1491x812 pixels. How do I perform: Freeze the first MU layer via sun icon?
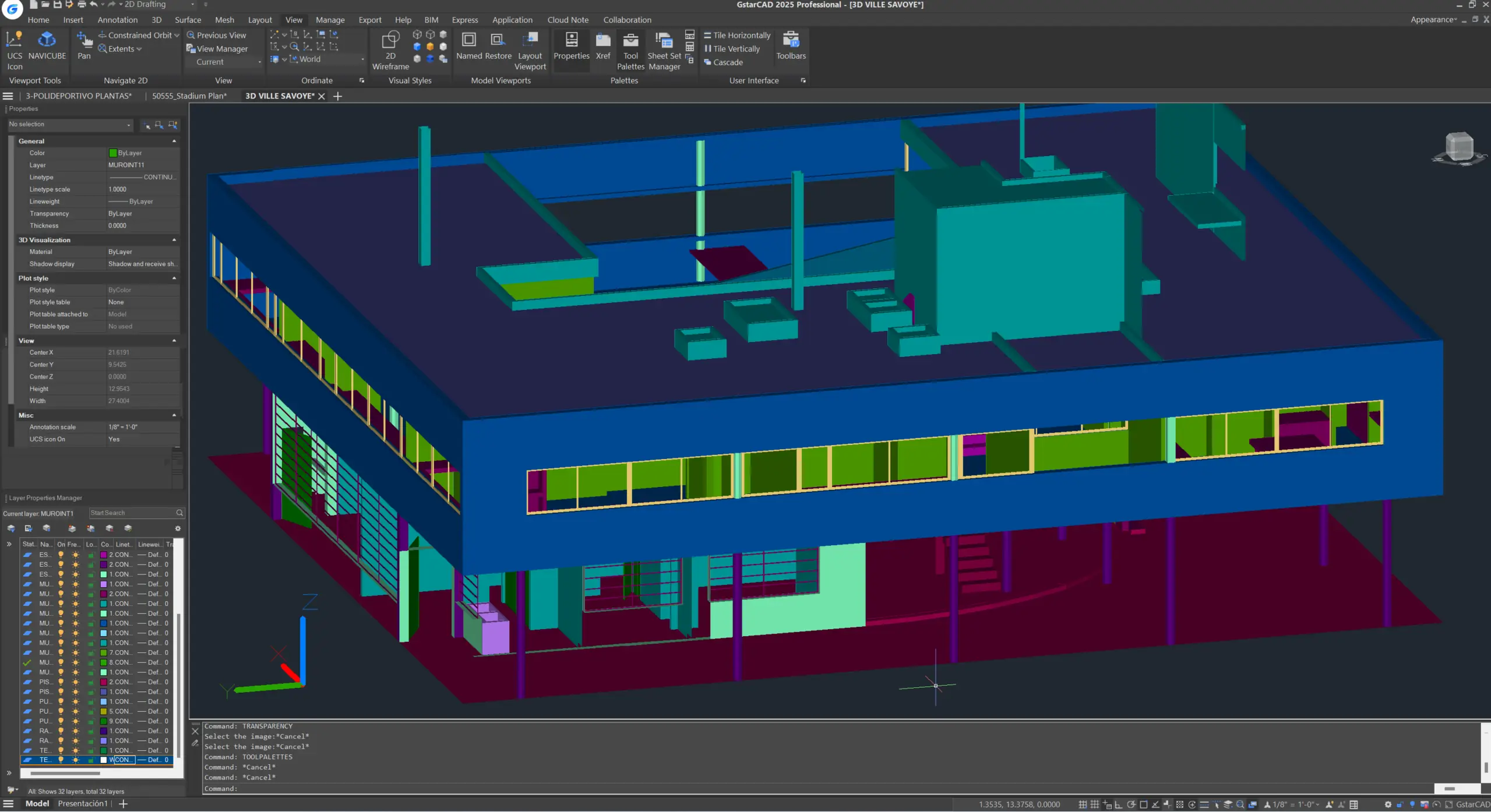[76, 584]
